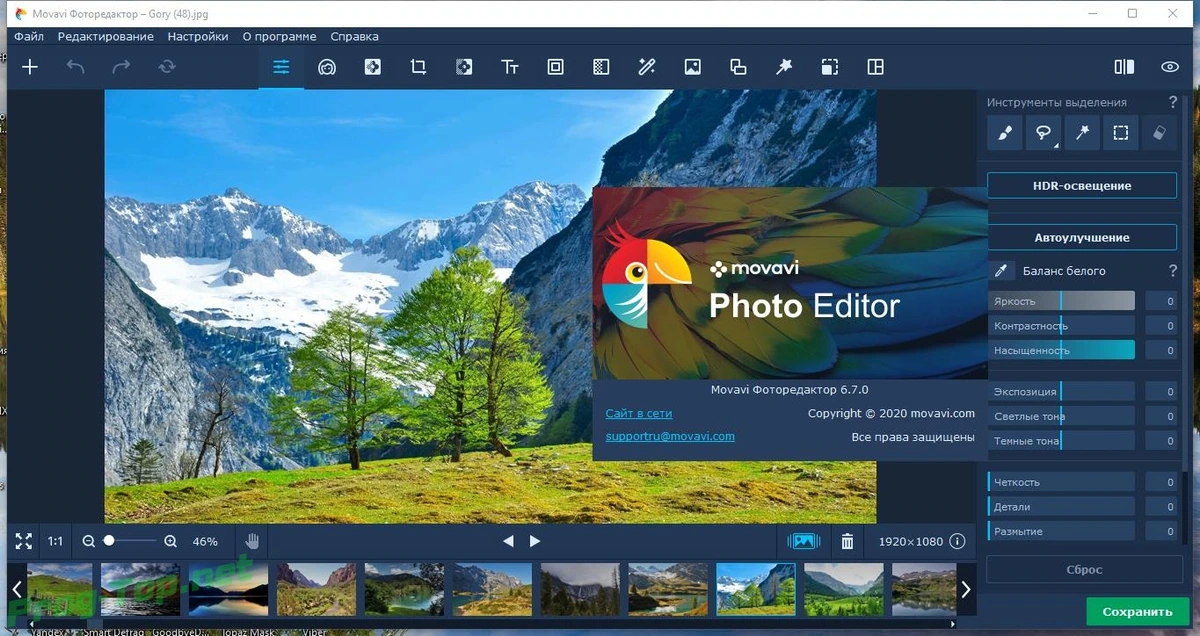Open the Справка menu
This screenshot has height=636, width=1200.
point(354,36)
